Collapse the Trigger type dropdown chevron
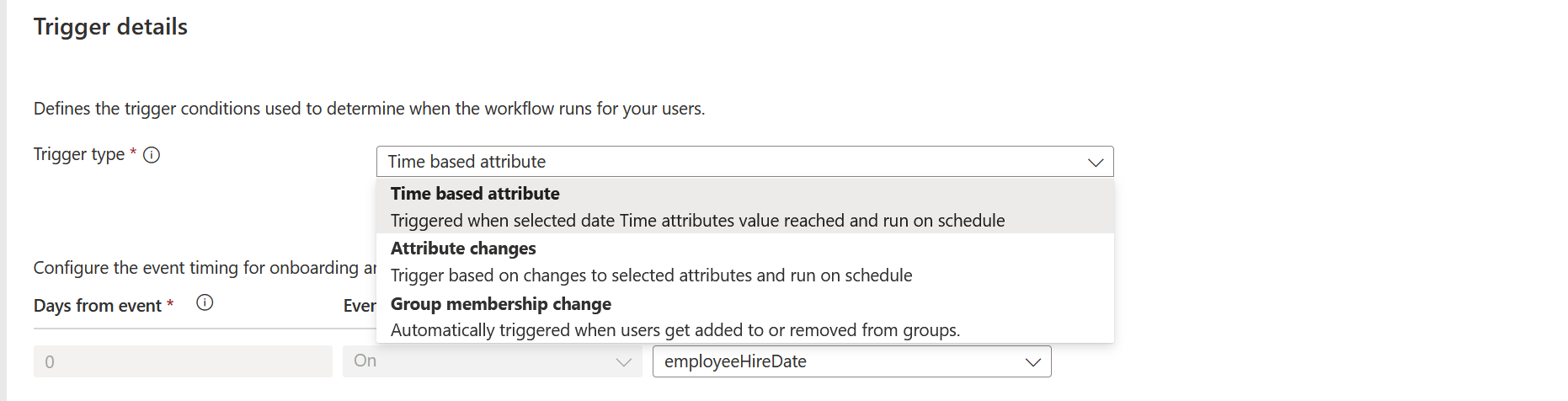Screen dimensions: 1568x401 point(1095,162)
